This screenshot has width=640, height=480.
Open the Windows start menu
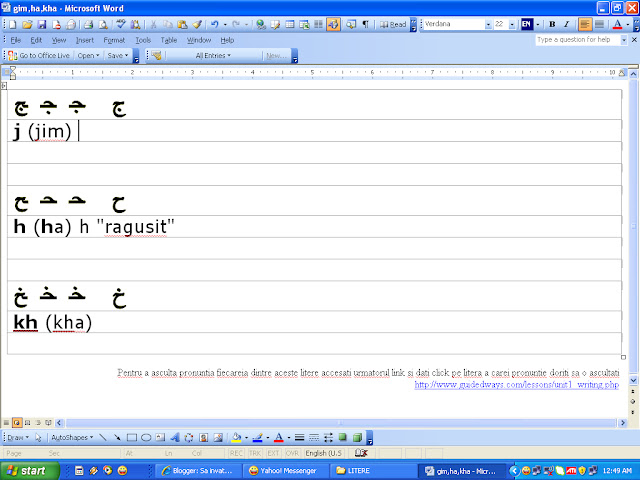[29, 471]
